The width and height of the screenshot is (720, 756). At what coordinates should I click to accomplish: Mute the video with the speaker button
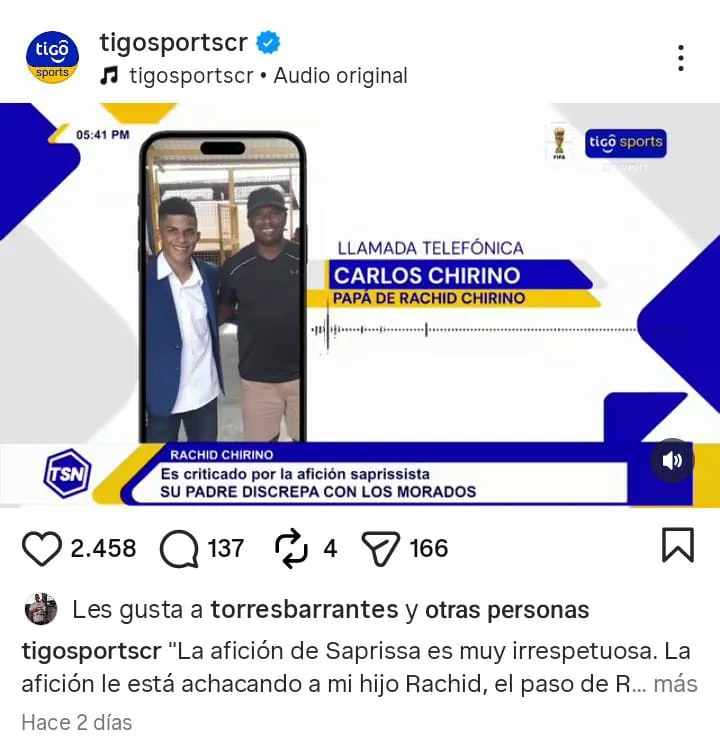tap(672, 460)
